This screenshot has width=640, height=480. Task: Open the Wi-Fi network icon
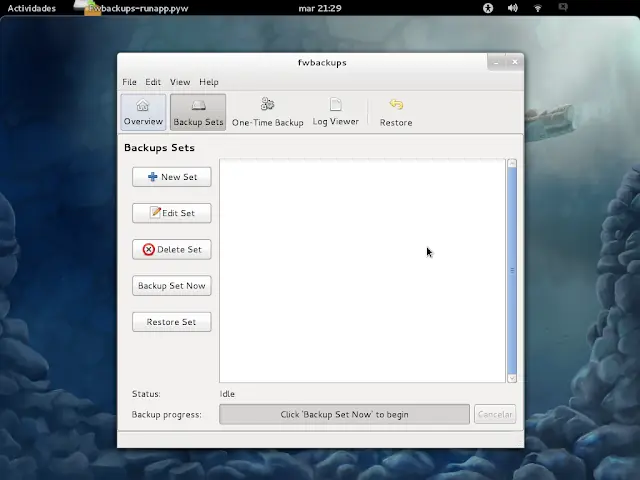[x=538, y=8]
